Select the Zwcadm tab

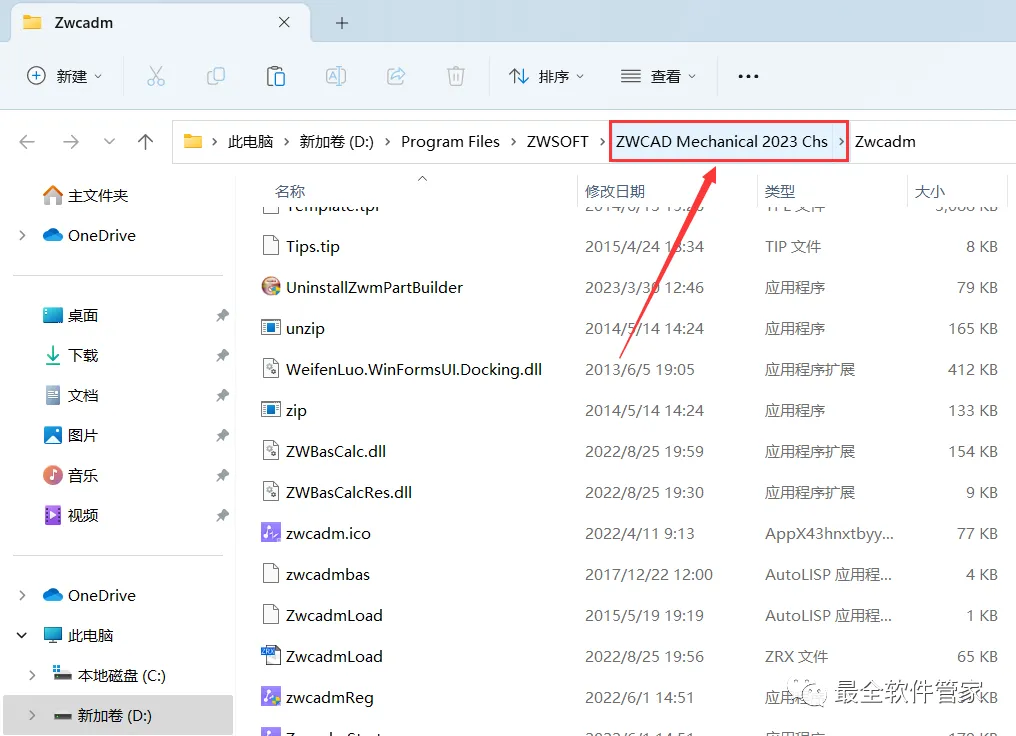coord(161,23)
